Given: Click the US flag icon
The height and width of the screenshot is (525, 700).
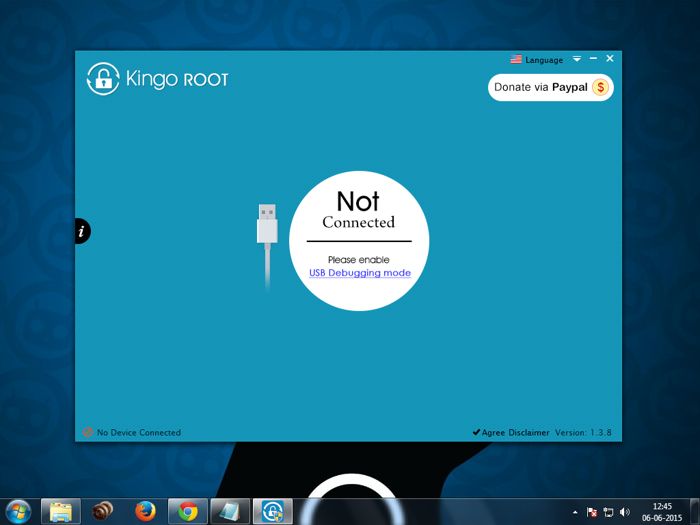Looking at the screenshot, I should 516,59.
